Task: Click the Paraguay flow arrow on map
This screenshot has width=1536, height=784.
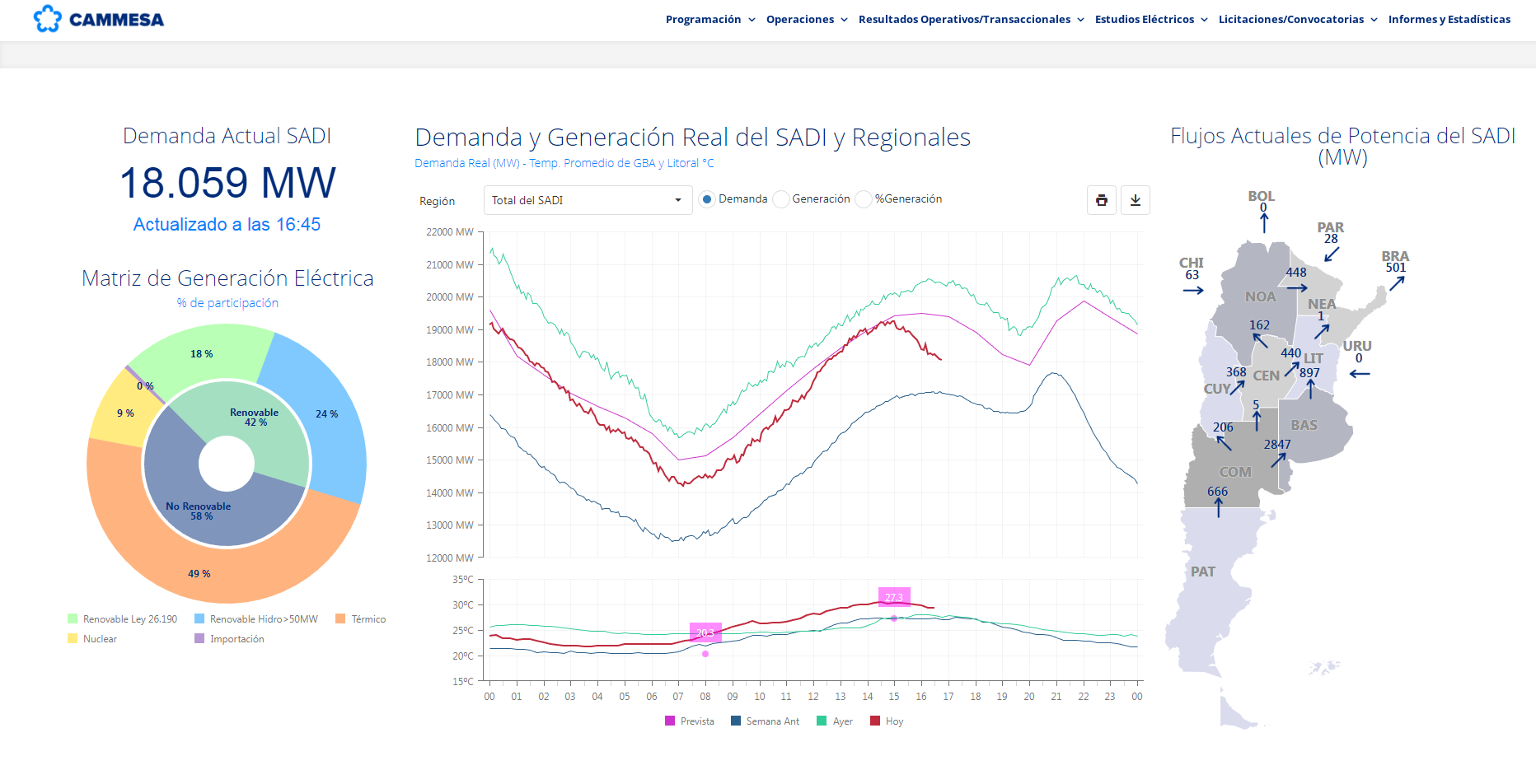Action: coord(1332,254)
